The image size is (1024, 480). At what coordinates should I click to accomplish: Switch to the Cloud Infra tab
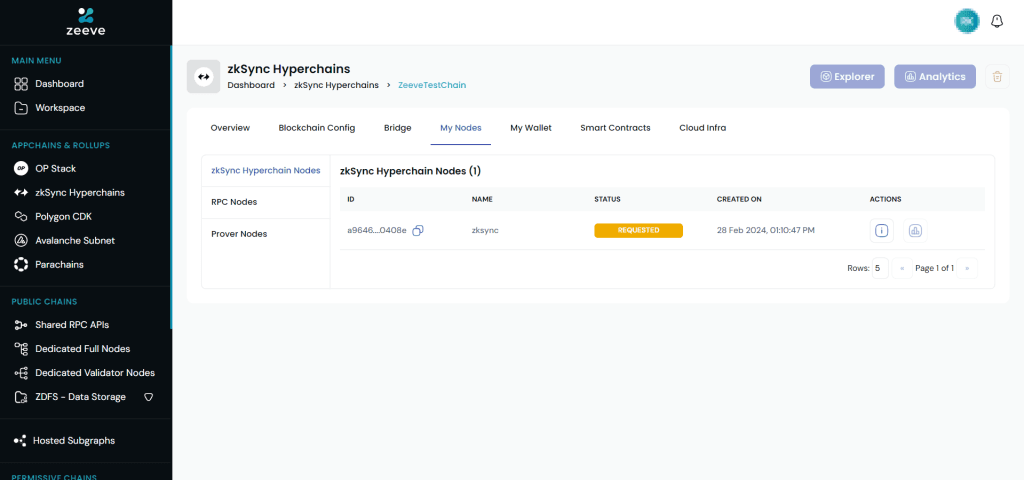(x=703, y=128)
